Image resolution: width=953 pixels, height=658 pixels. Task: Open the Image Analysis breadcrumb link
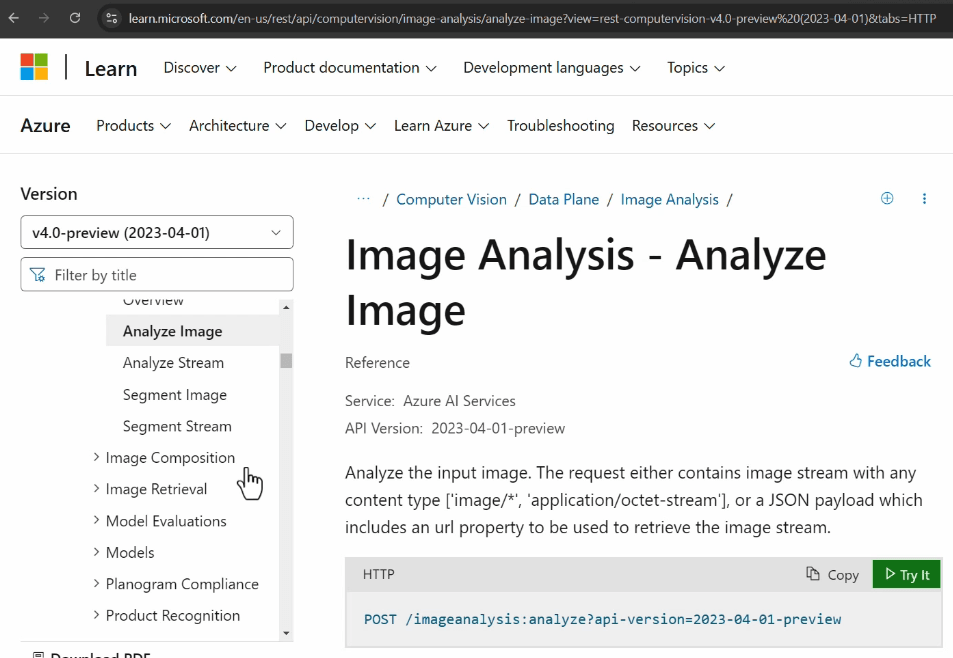pyautogui.click(x=669, y=199)
